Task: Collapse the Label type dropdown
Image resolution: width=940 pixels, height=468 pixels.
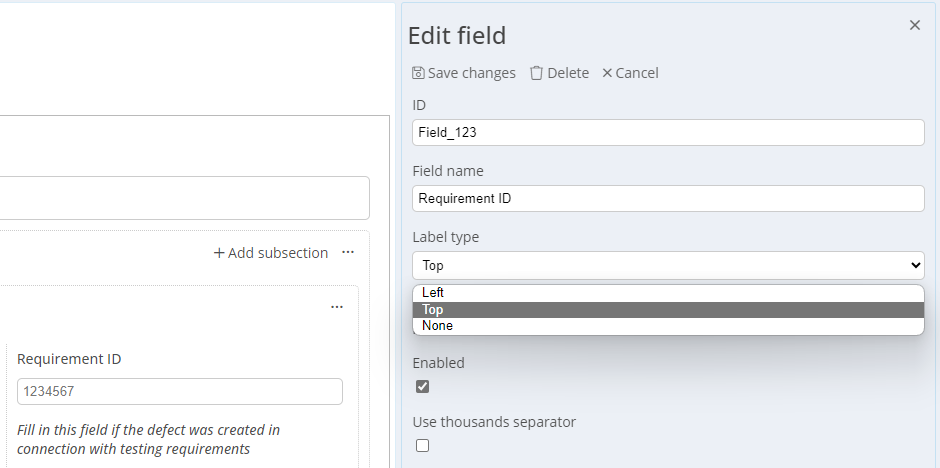Action: point(668,265)
